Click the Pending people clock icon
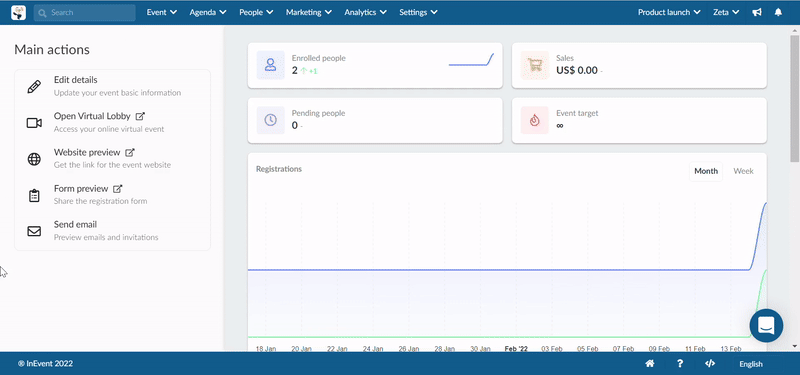This screenshot has width=800, height=375. [x=270, y=120]
